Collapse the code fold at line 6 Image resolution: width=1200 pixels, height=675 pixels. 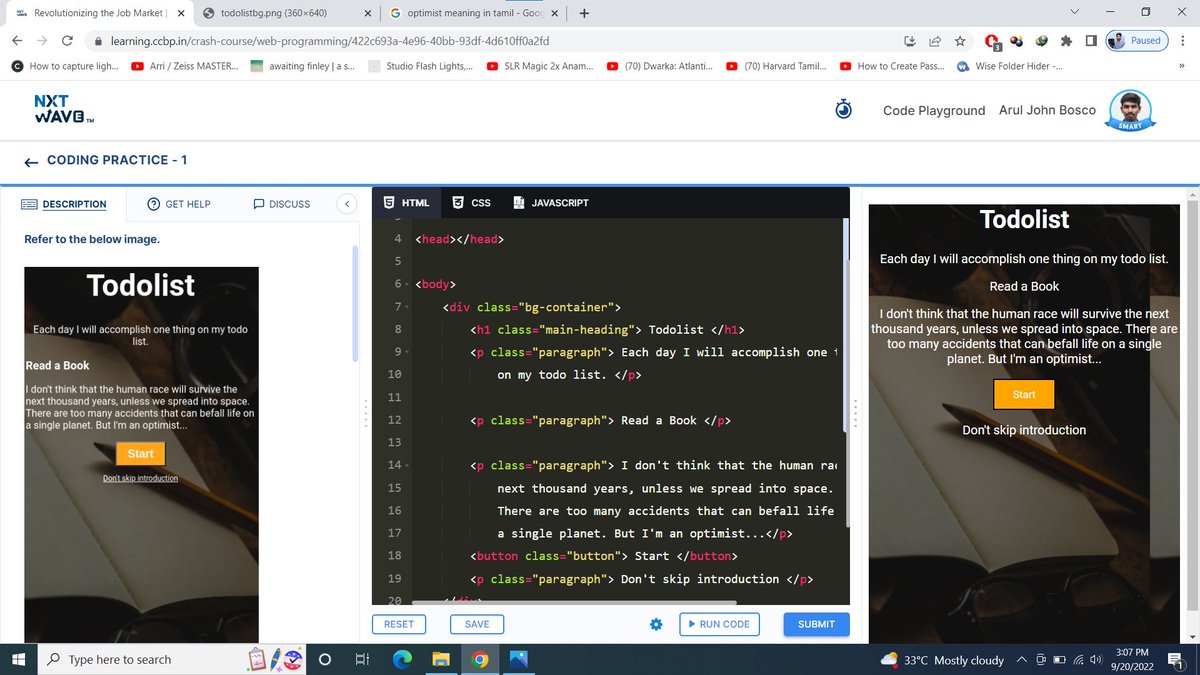(x=409, y=284)
